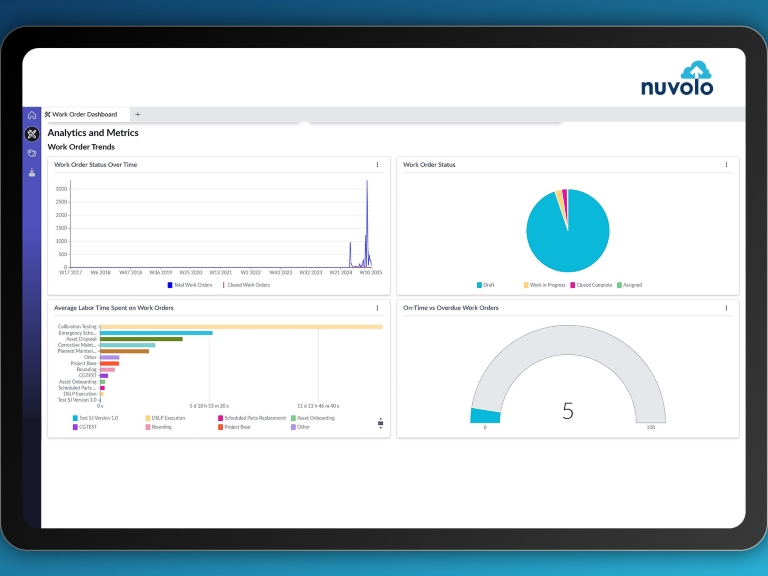Click the DSLP Execution legend color swatch
The image size is (768, 576).
(x=148, y=418)
